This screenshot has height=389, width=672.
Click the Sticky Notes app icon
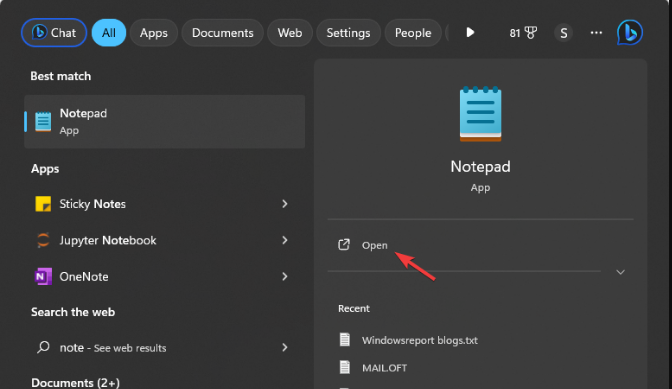(43, 204)
